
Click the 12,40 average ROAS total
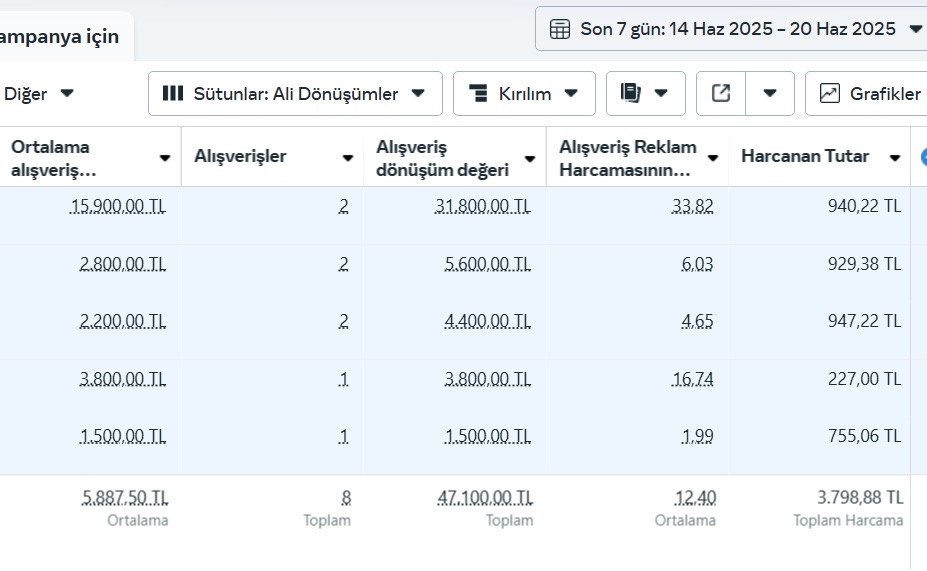pos(695,498)
